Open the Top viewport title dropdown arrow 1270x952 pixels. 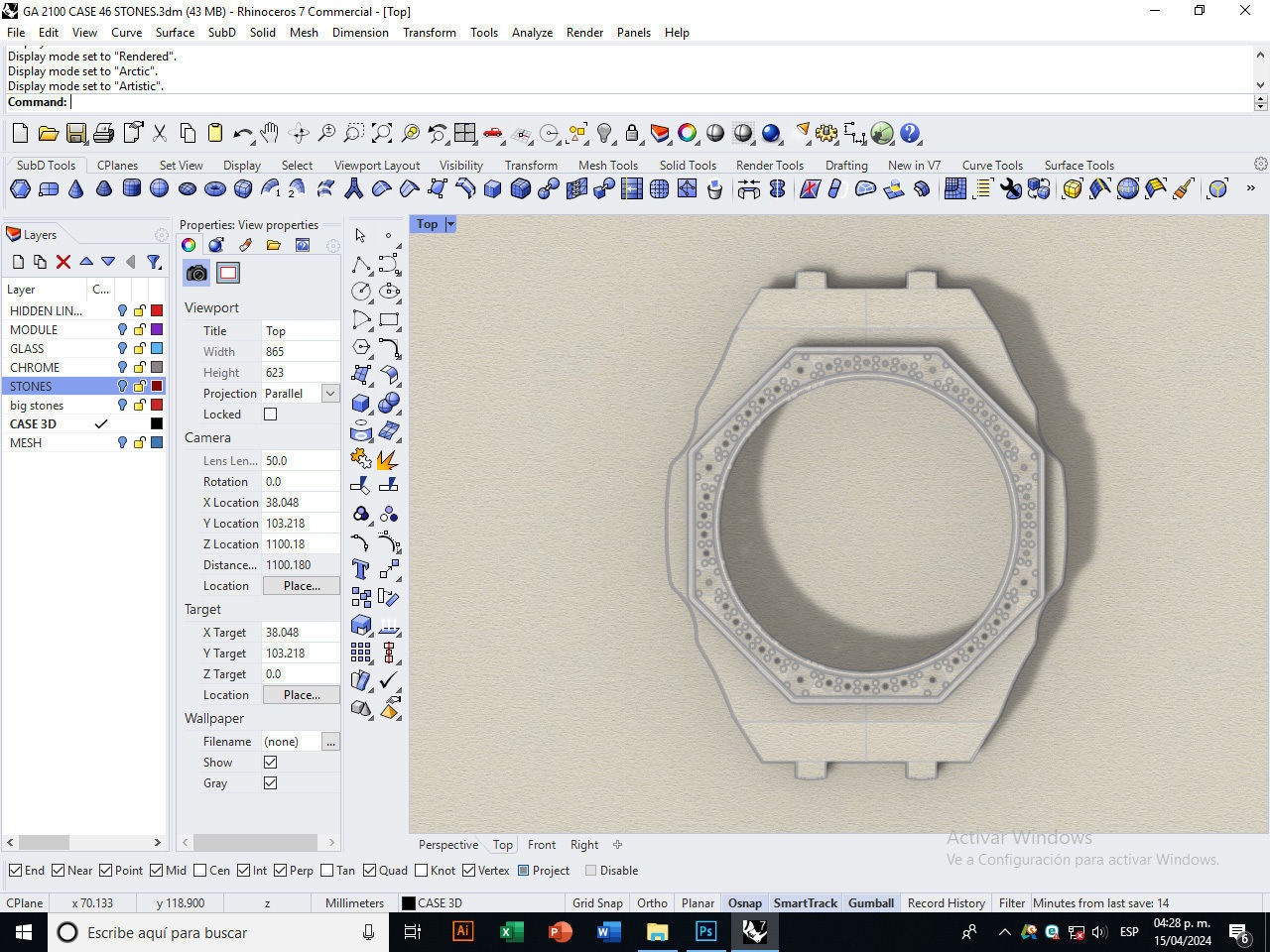coord(450,224)
